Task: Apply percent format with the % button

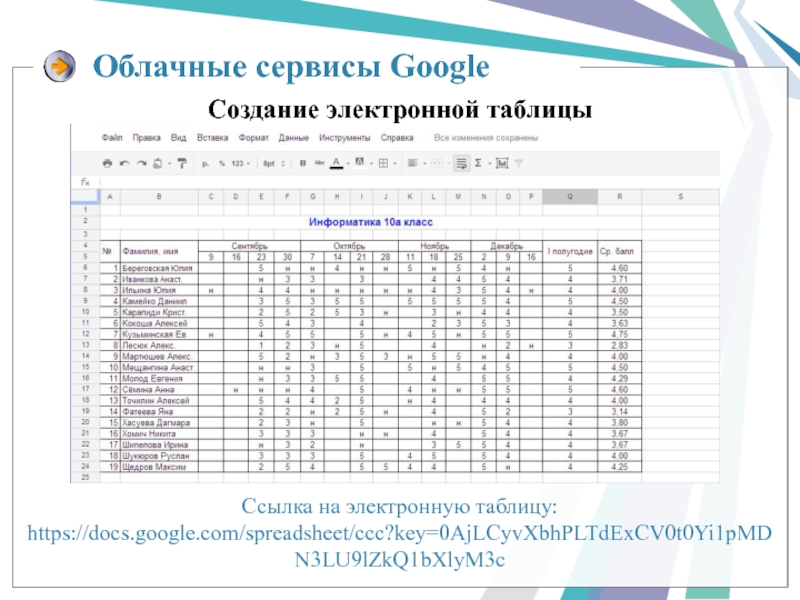Action: (x=222, y=164)
